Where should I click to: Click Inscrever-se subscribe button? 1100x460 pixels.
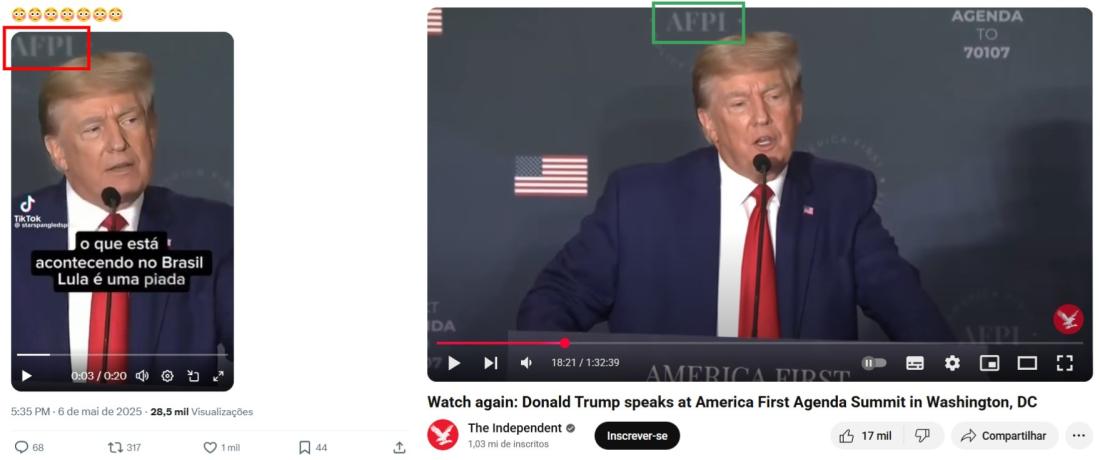(637, 435)
